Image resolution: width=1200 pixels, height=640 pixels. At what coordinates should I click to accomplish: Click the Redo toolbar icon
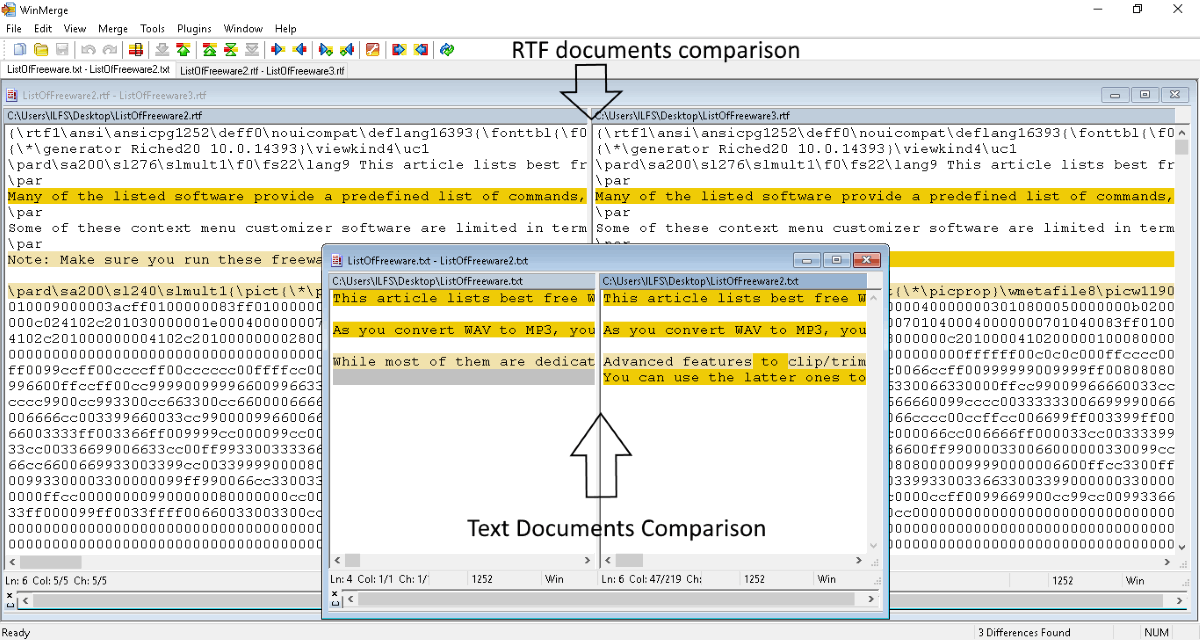pyautogui.click(x=109, y=49)
